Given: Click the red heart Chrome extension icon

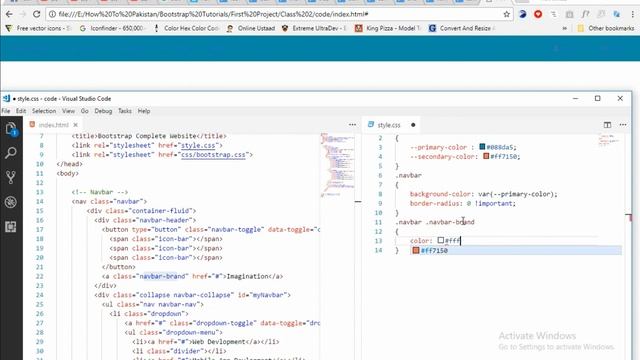Looking at the screenshot, I should coord(538,14).
